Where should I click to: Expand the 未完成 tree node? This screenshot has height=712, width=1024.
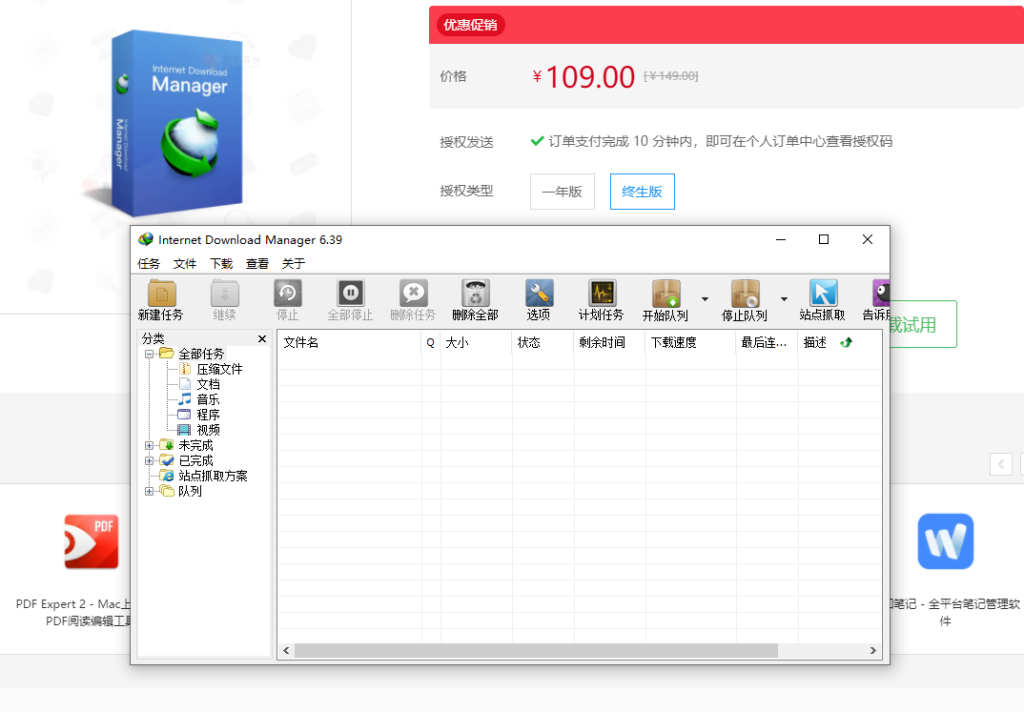[x=149, y=445]
